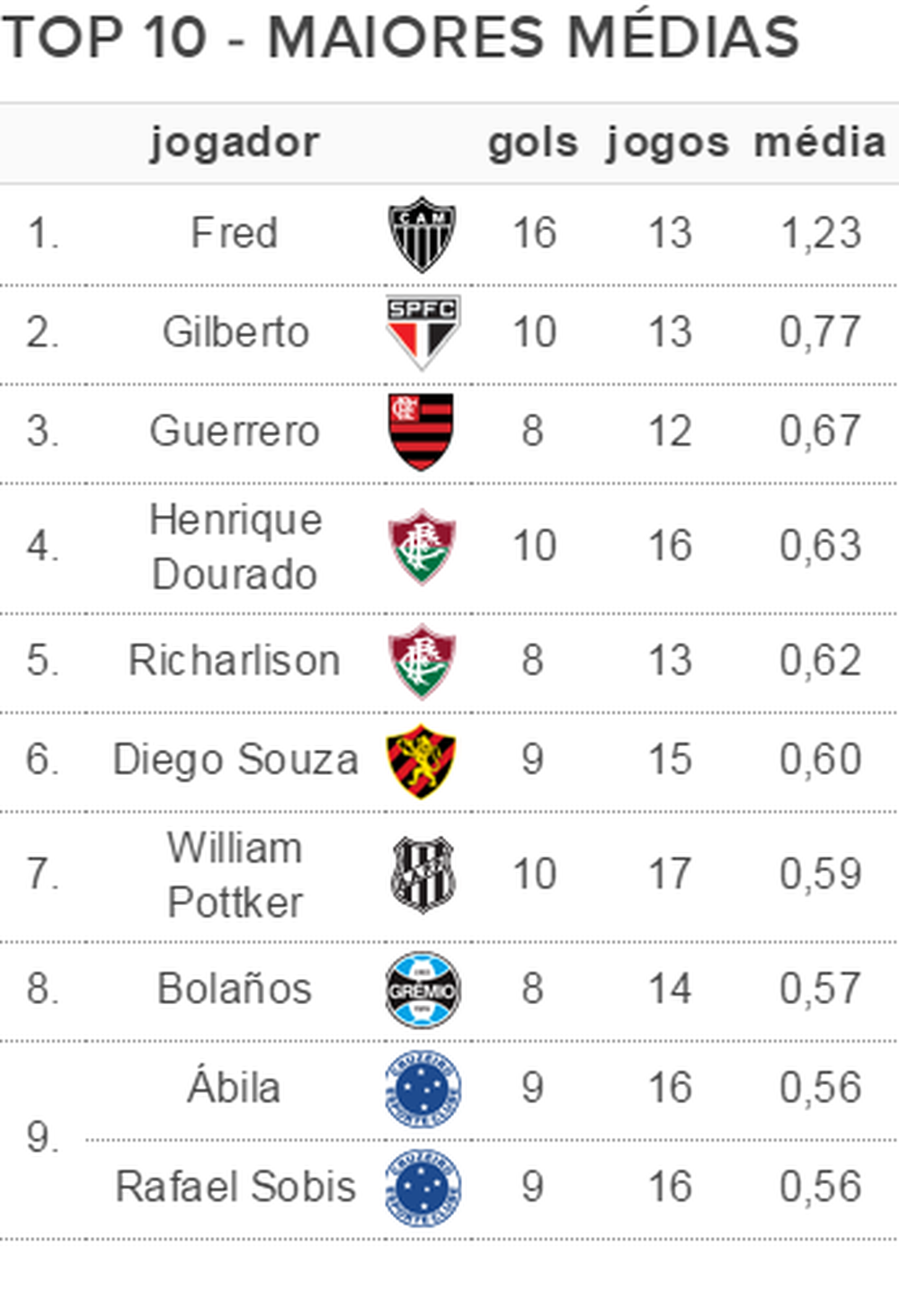The height and width of the screenshot is (1316, 899).
Task: Click the 'gols' column header
Action: click(533, 144)
